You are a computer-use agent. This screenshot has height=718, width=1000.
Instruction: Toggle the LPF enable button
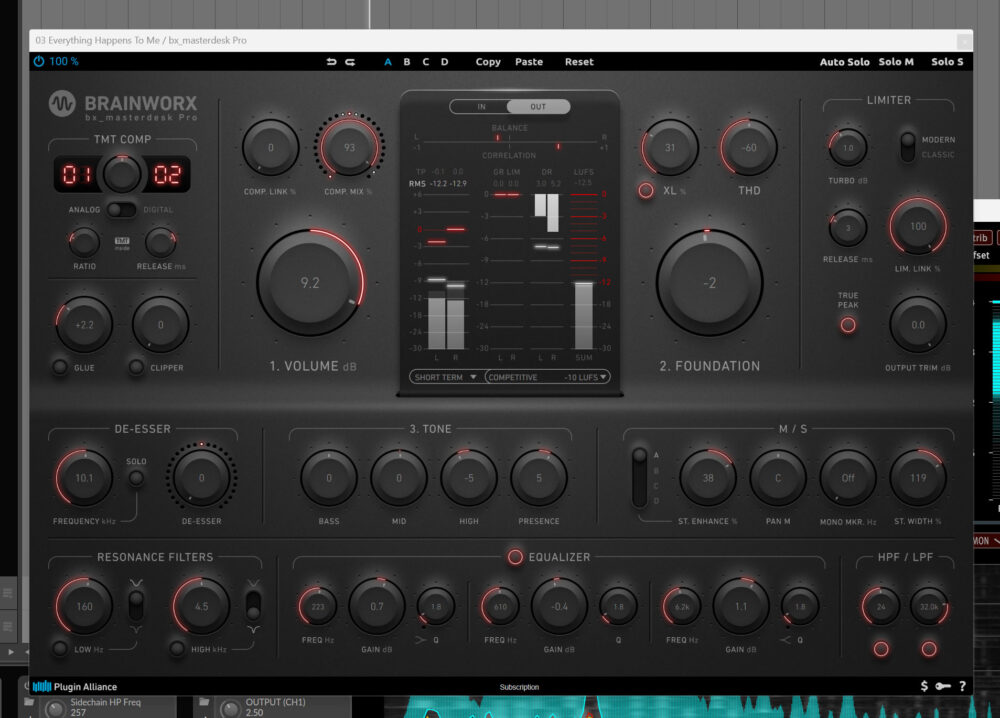pyautogui.click(x=929, y=649)
